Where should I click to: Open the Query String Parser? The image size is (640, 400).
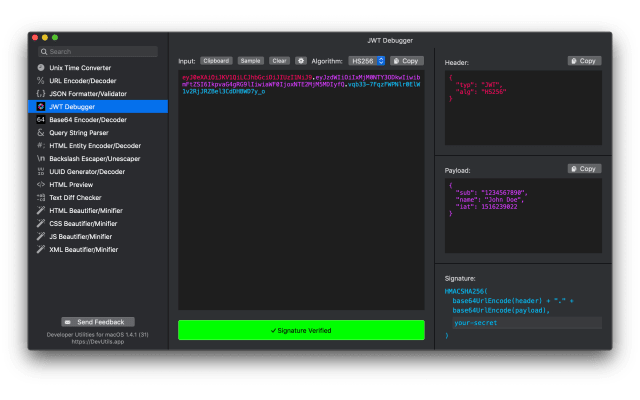click(x=98, y=133)
